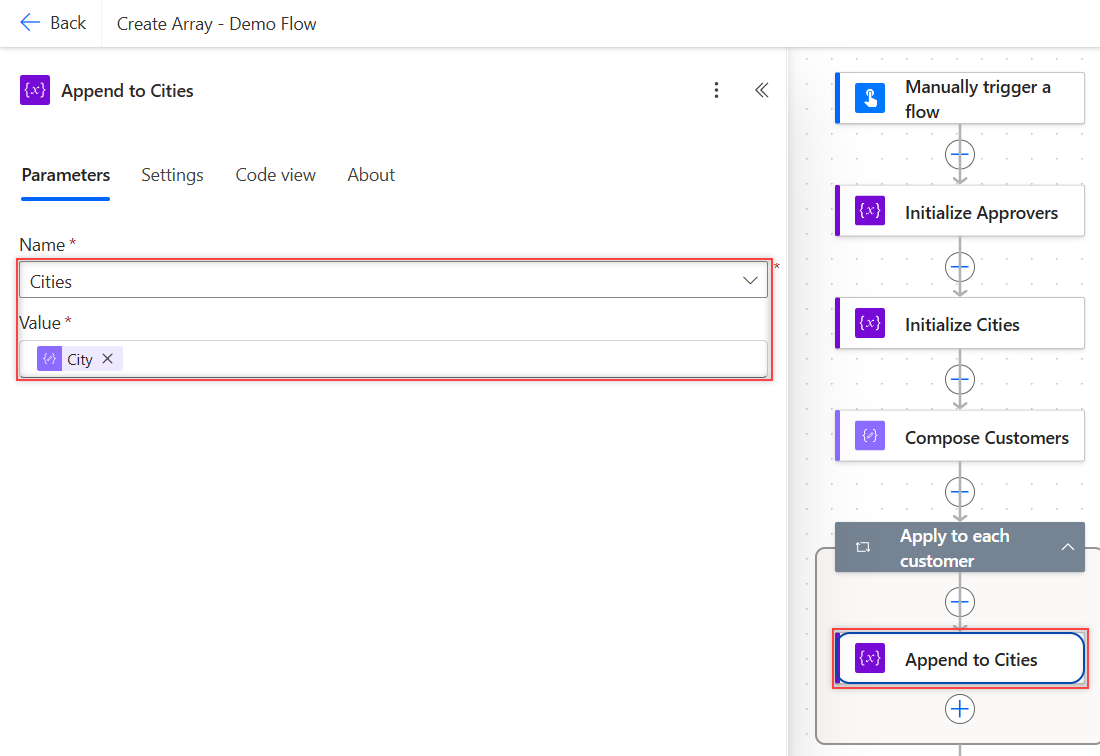
Task: Click the Append to Cities header variable icon
Action: point(35,90)
